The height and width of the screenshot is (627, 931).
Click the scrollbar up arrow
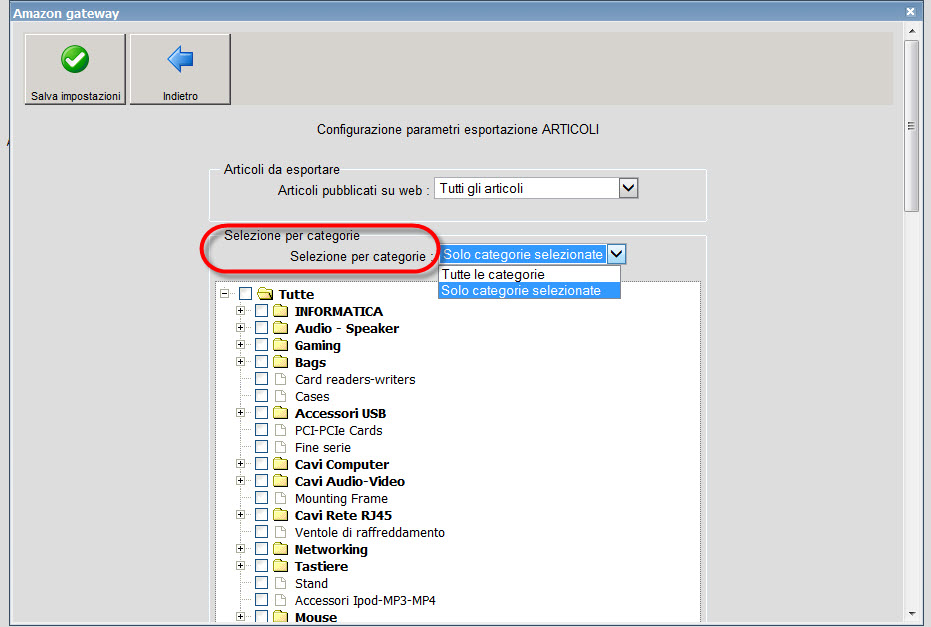911,31
